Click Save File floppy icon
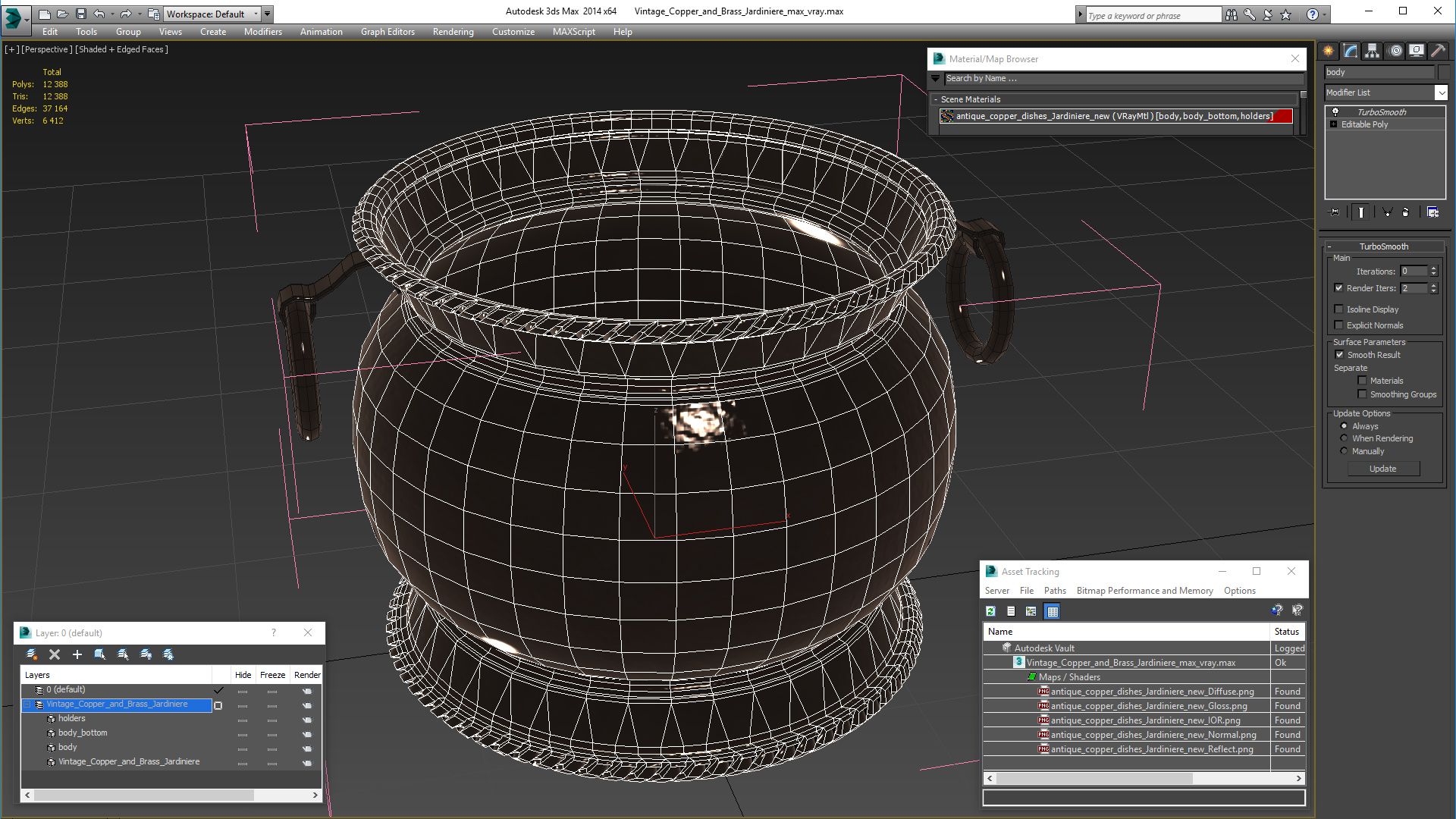This screenshot has height=819, width=1456. click(x=81, y=14)
